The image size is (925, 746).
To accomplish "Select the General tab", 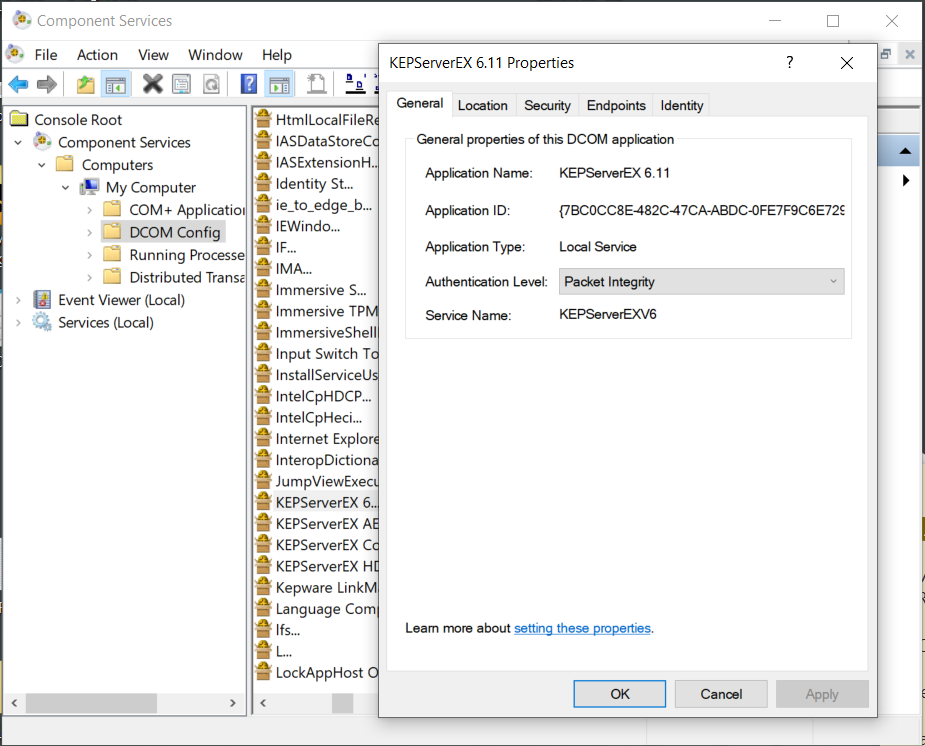I will tap(419, 103).
